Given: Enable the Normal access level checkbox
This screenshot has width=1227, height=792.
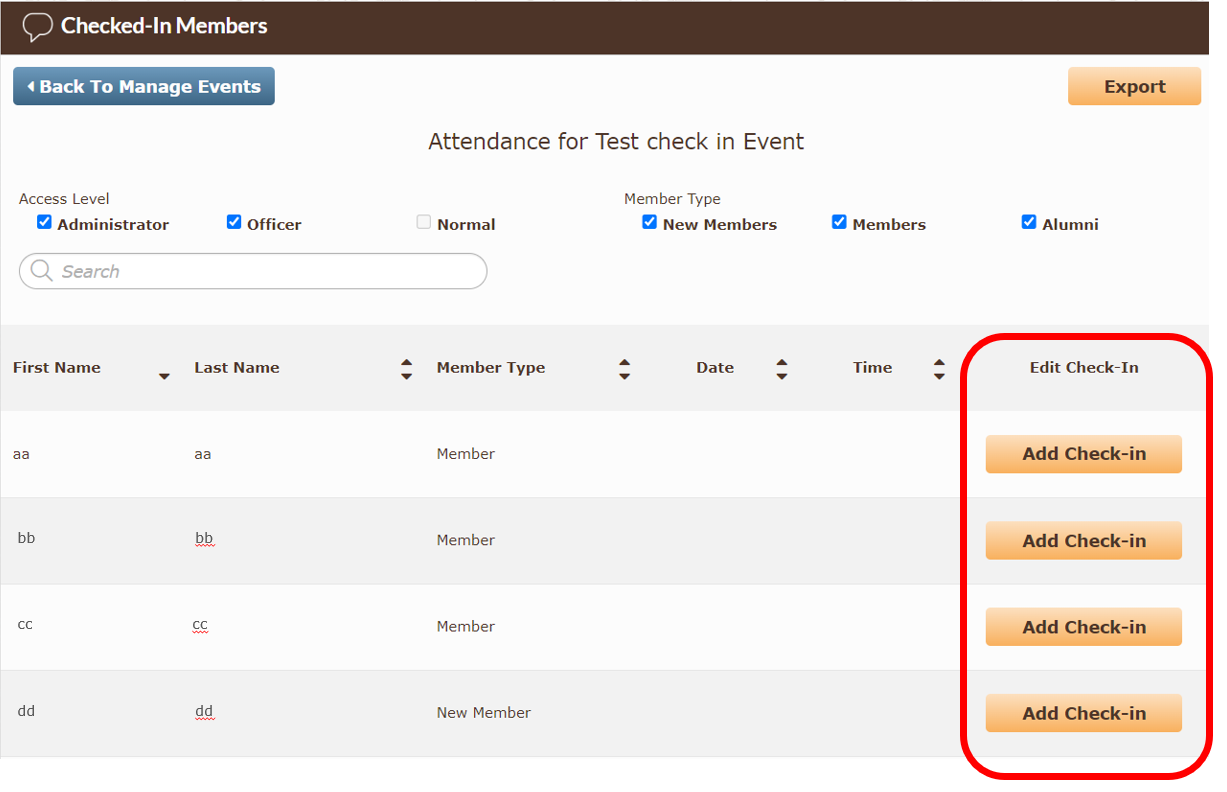Looking at the screenshot, I should [x=424, y=222].
